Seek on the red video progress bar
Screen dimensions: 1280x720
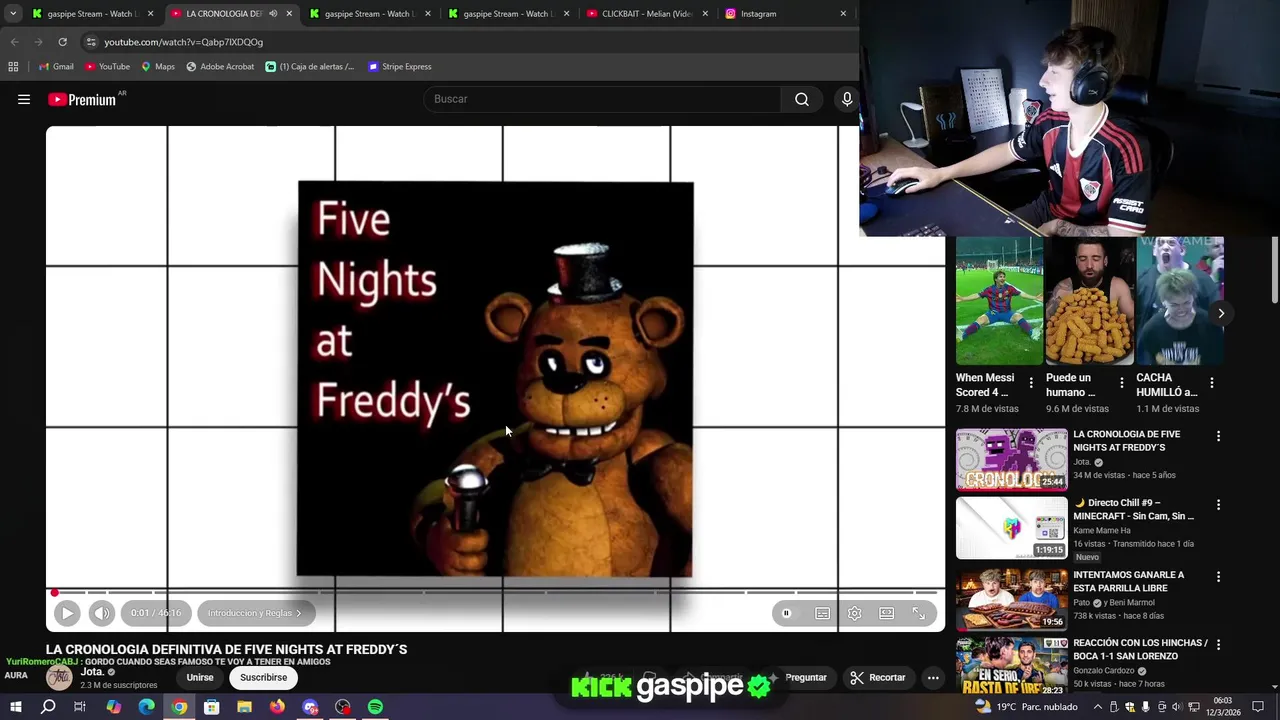495,592
